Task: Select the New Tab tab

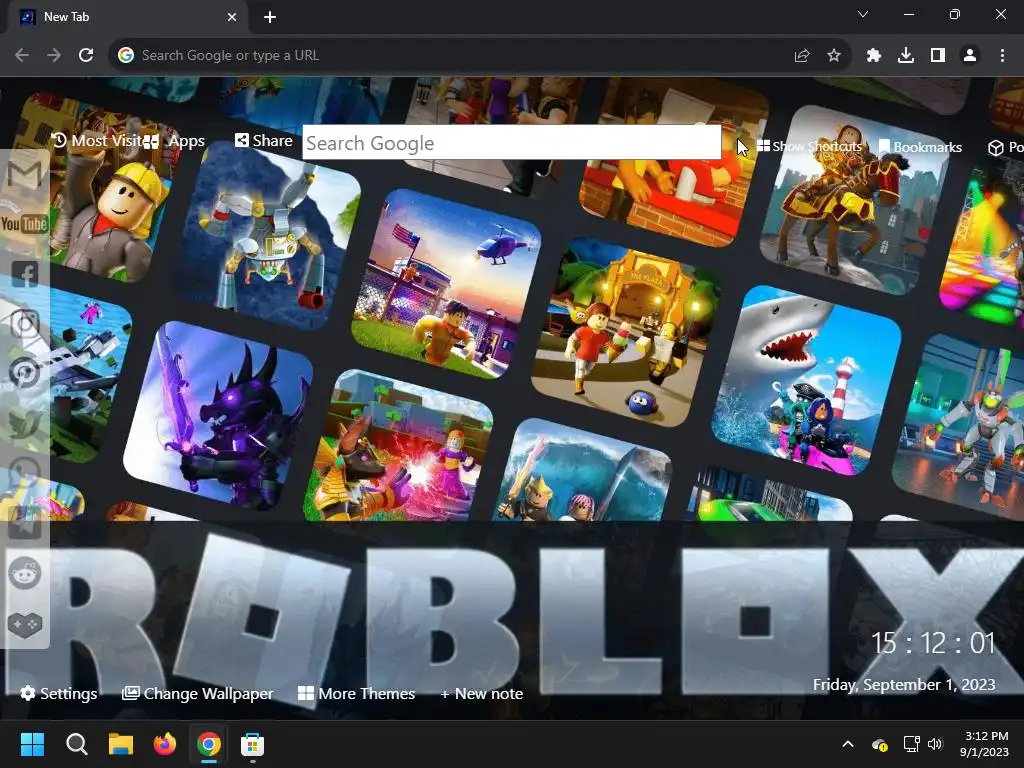Action: pos(128,17)
